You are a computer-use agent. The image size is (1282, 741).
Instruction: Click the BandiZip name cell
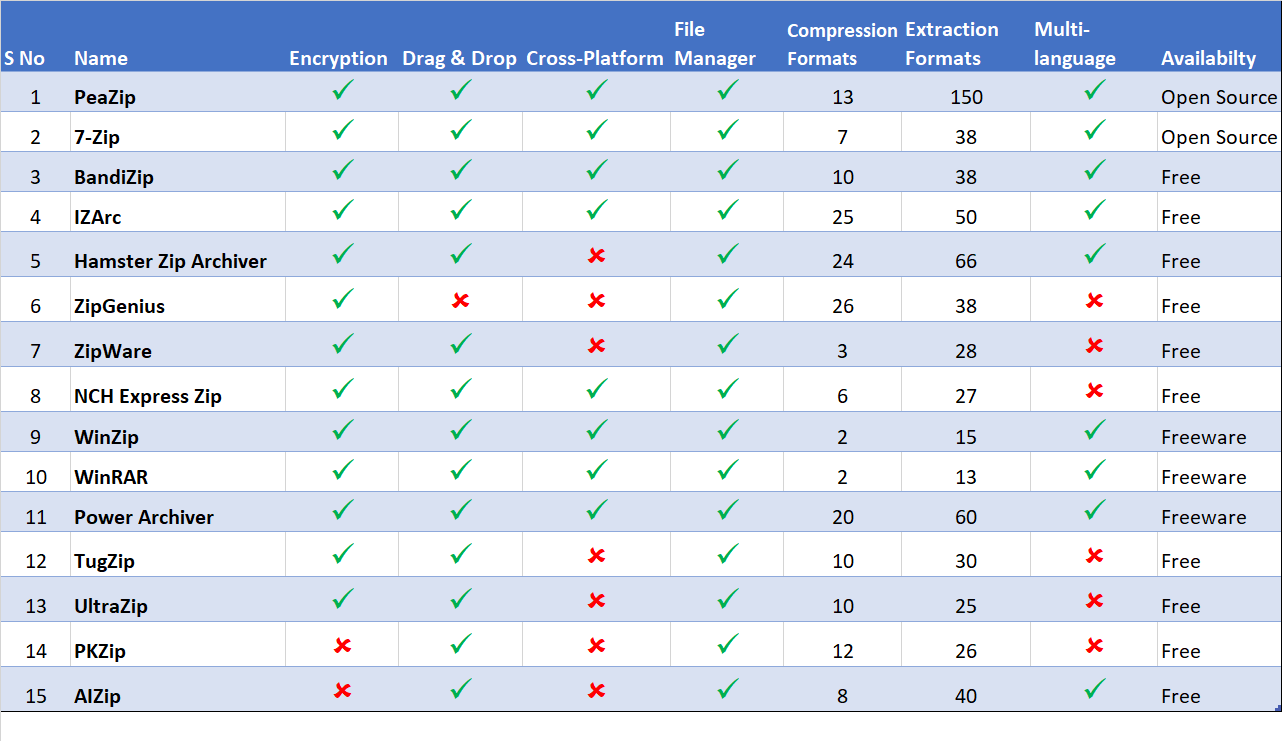click(114, 177)
